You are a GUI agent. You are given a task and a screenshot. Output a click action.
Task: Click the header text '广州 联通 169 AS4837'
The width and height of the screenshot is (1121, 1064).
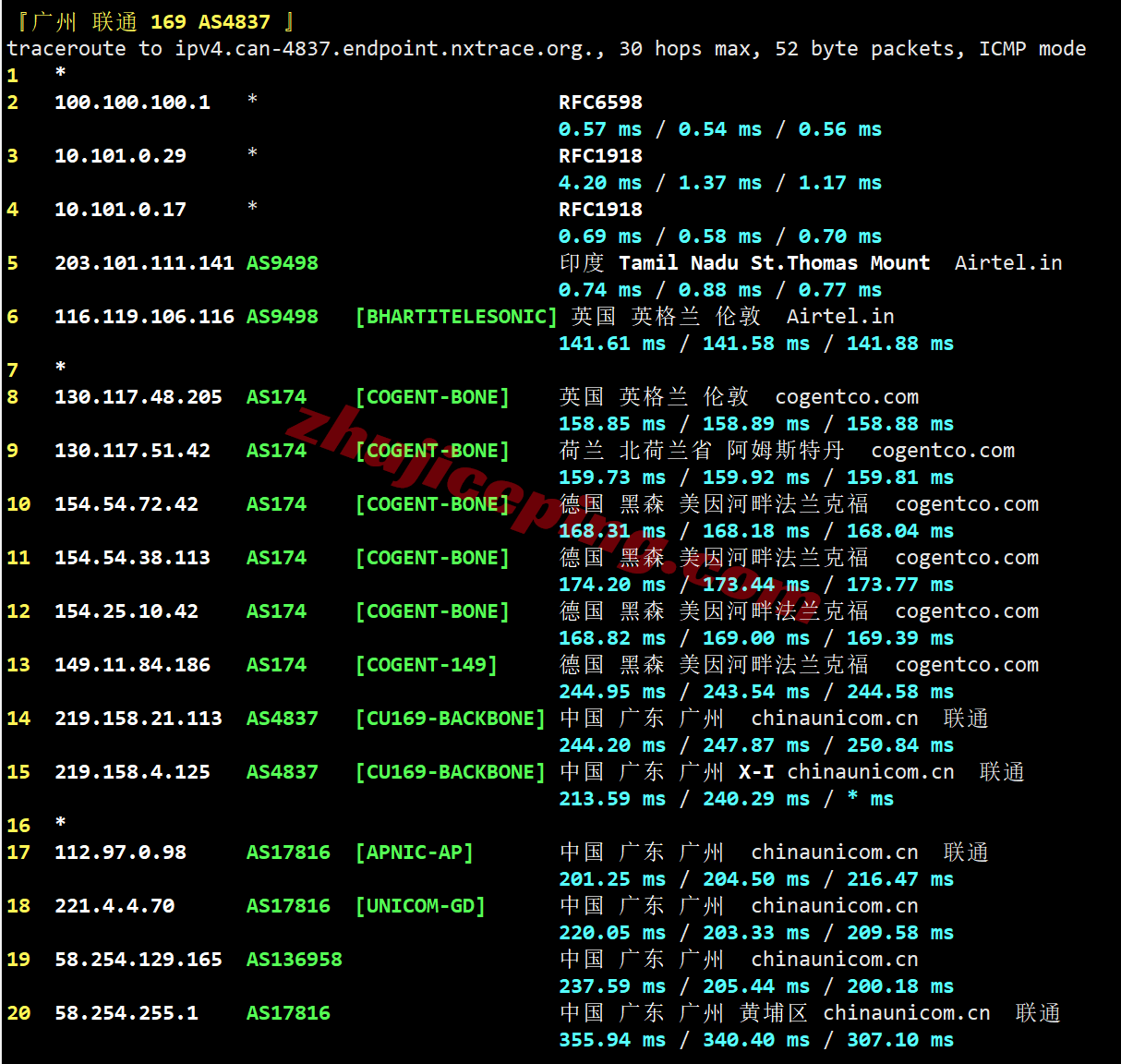pos(151,21)
